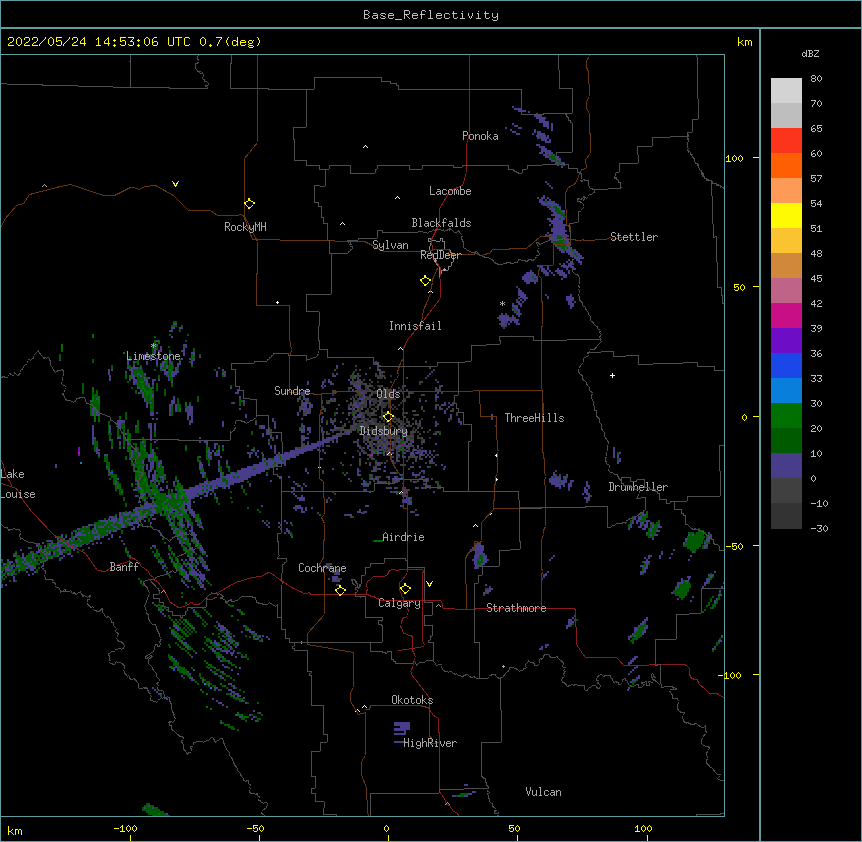Click the 100 tick on the right axis
Viewport: 862px width, 842px height.
734,158
